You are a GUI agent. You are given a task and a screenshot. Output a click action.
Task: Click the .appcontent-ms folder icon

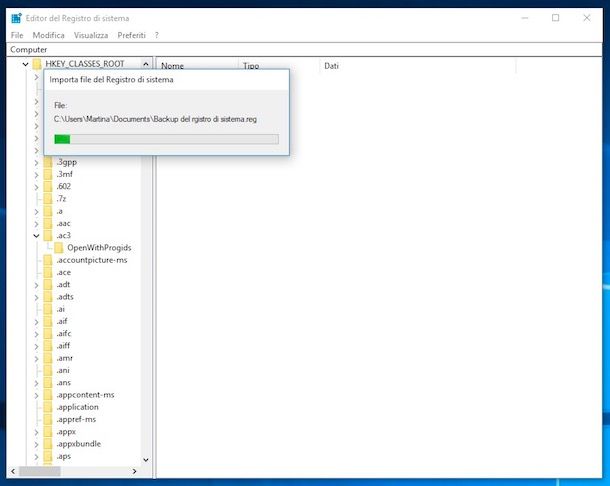(48, 395)
